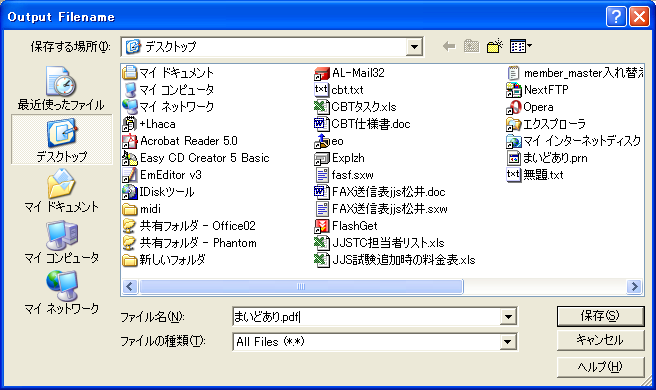Select the AL-Mail32 shortcut
Viewport: 656px width, 390px height.
pyautogui.click(x=349, y=73)
